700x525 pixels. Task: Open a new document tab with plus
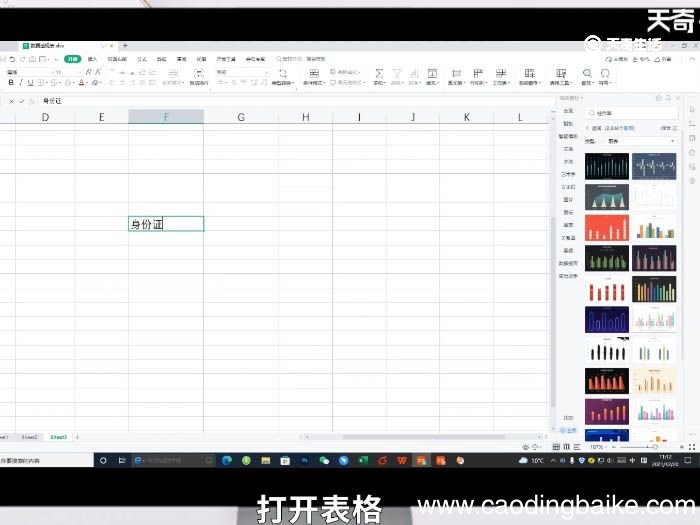point(125,46)
